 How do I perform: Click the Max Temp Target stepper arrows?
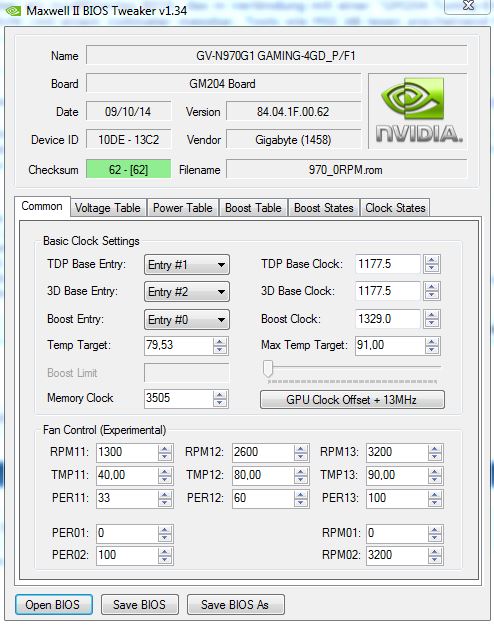click(432, 345)
